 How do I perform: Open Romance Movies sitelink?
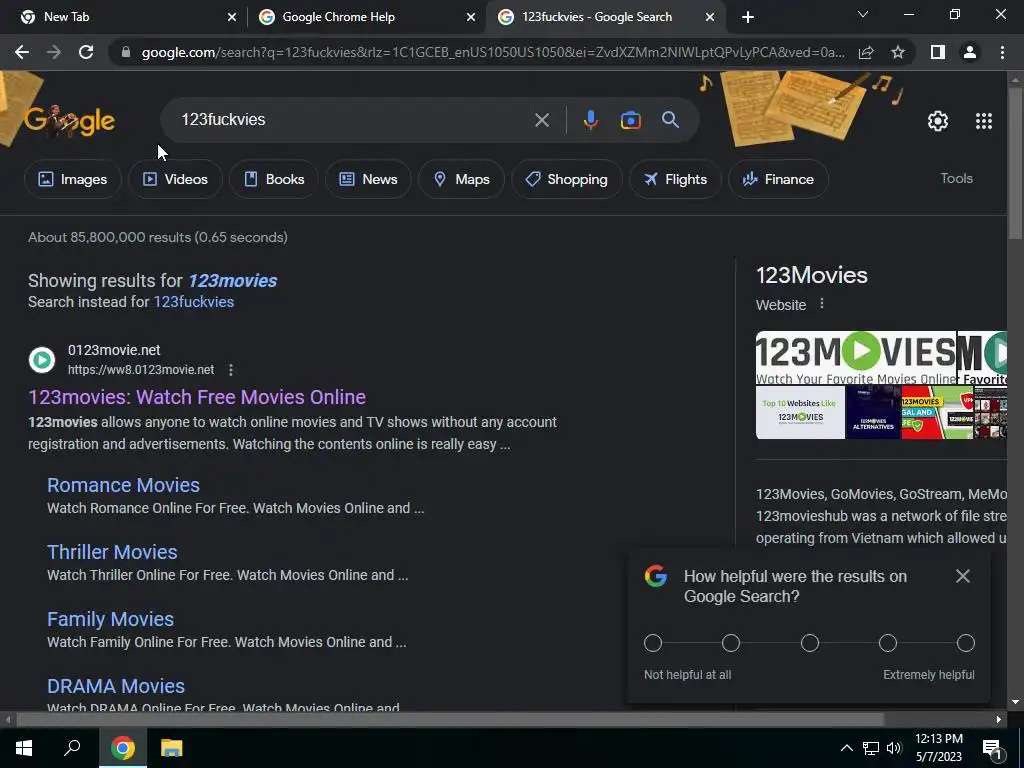tap(123, 485)
